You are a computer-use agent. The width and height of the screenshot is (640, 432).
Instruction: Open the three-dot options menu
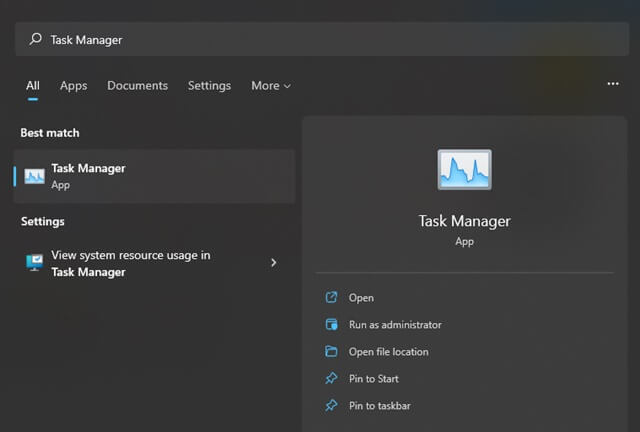(613, 84)
